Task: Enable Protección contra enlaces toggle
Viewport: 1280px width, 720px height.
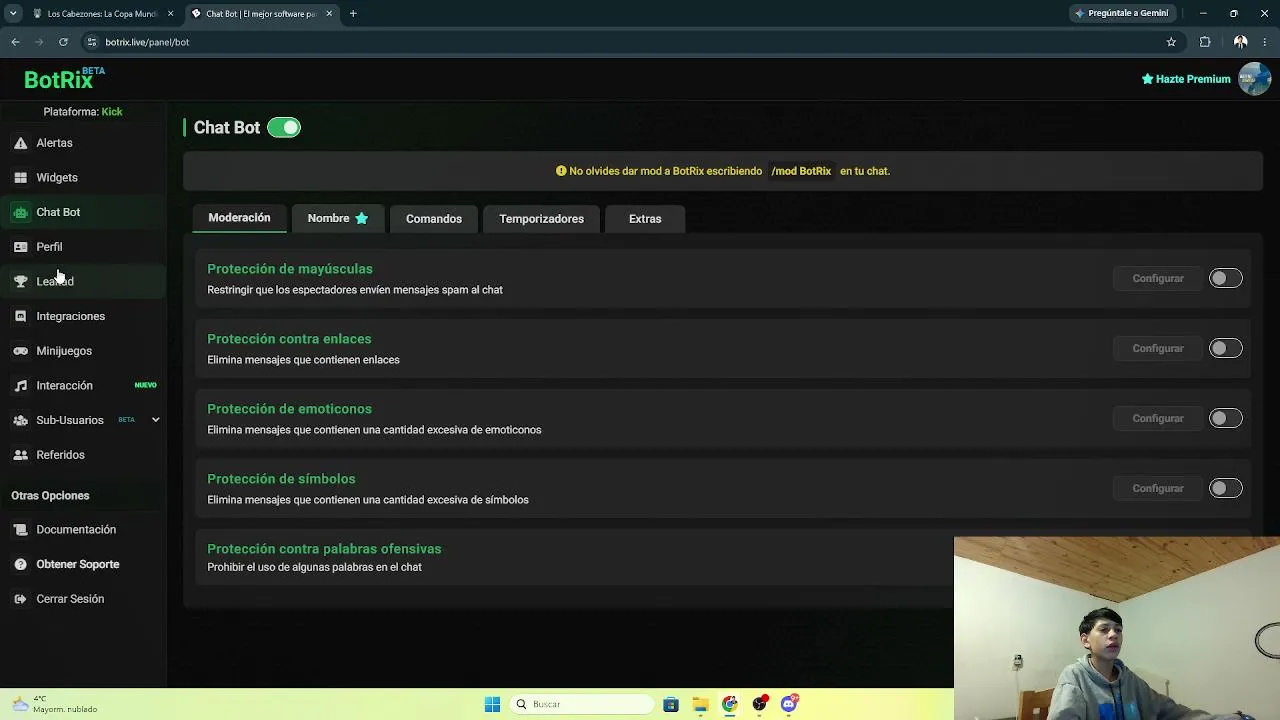Action: [x=1225, y=348]
